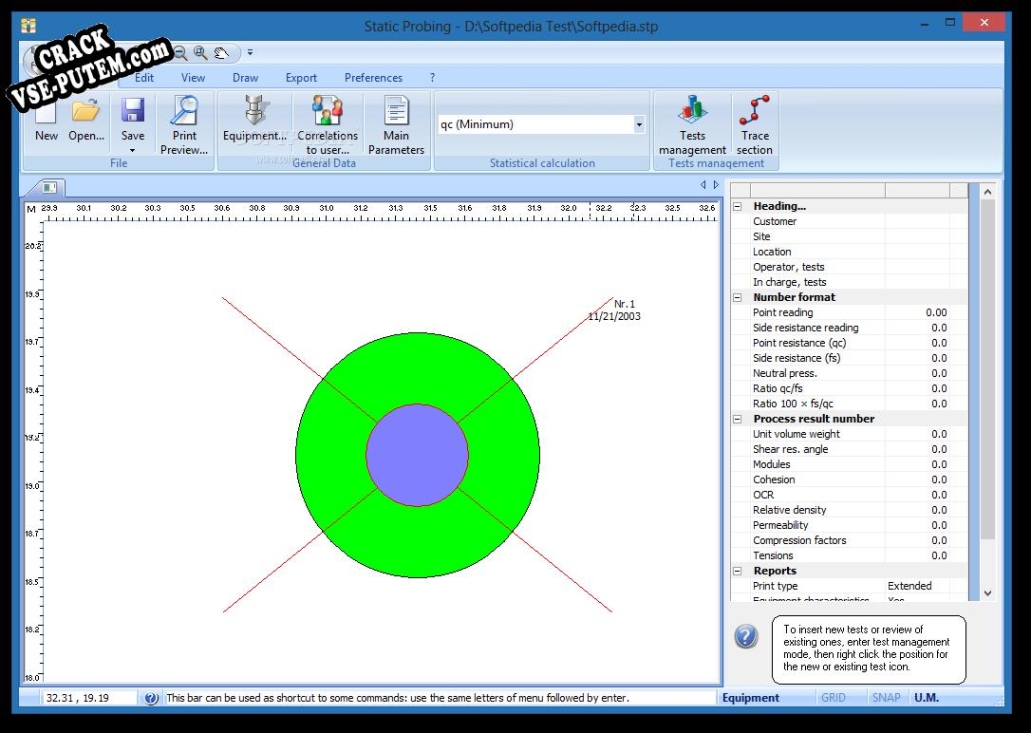Select the Site property row

(849, 237)
